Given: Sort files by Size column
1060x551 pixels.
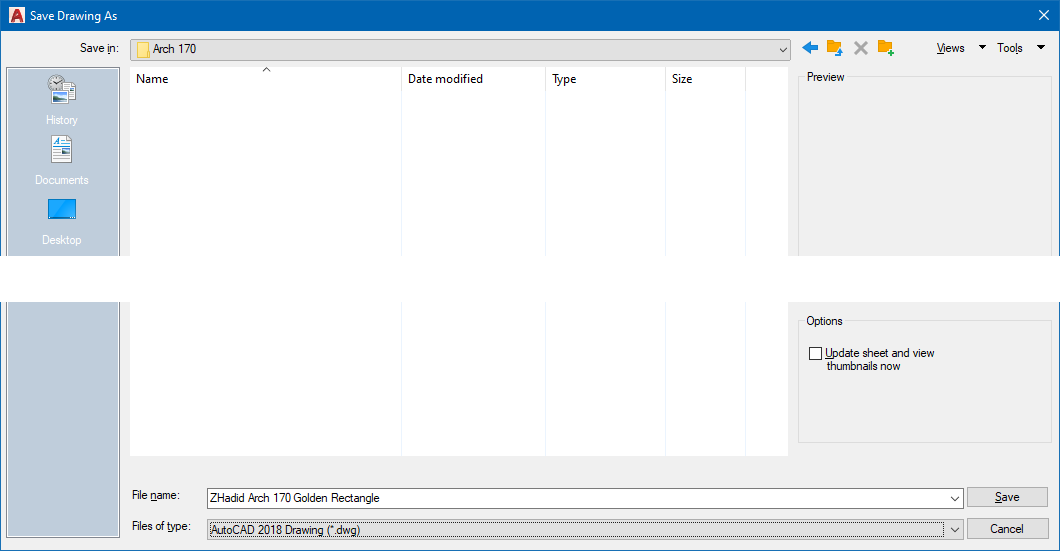Looking at the screenshot, I should [x=705, y=78].
